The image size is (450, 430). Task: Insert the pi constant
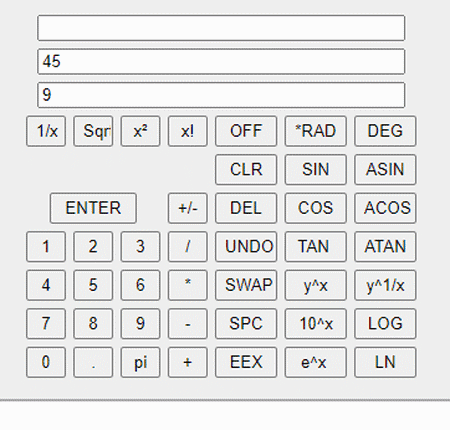pyautogui.click(x=140, y=362)
